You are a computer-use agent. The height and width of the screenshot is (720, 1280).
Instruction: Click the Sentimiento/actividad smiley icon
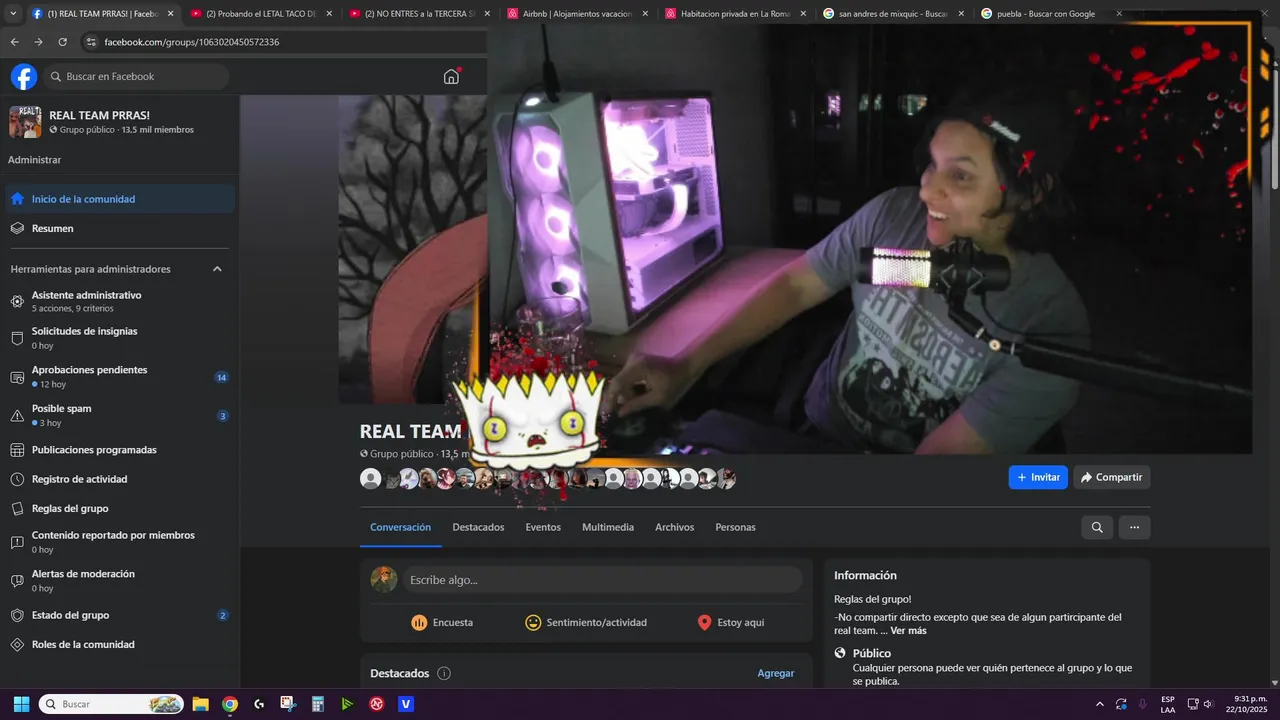533,622
